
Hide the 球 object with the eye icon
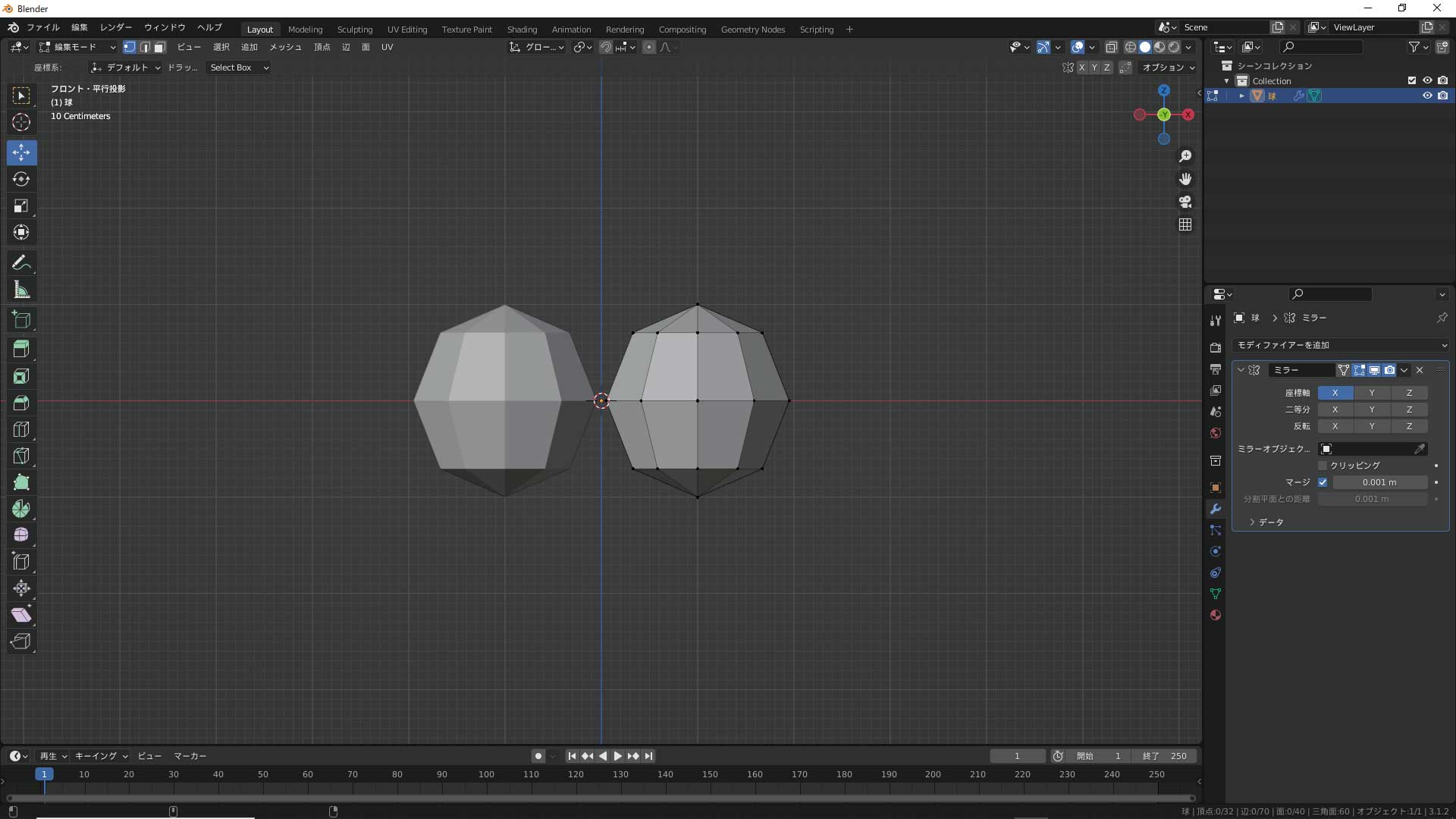pos(1429,96)
